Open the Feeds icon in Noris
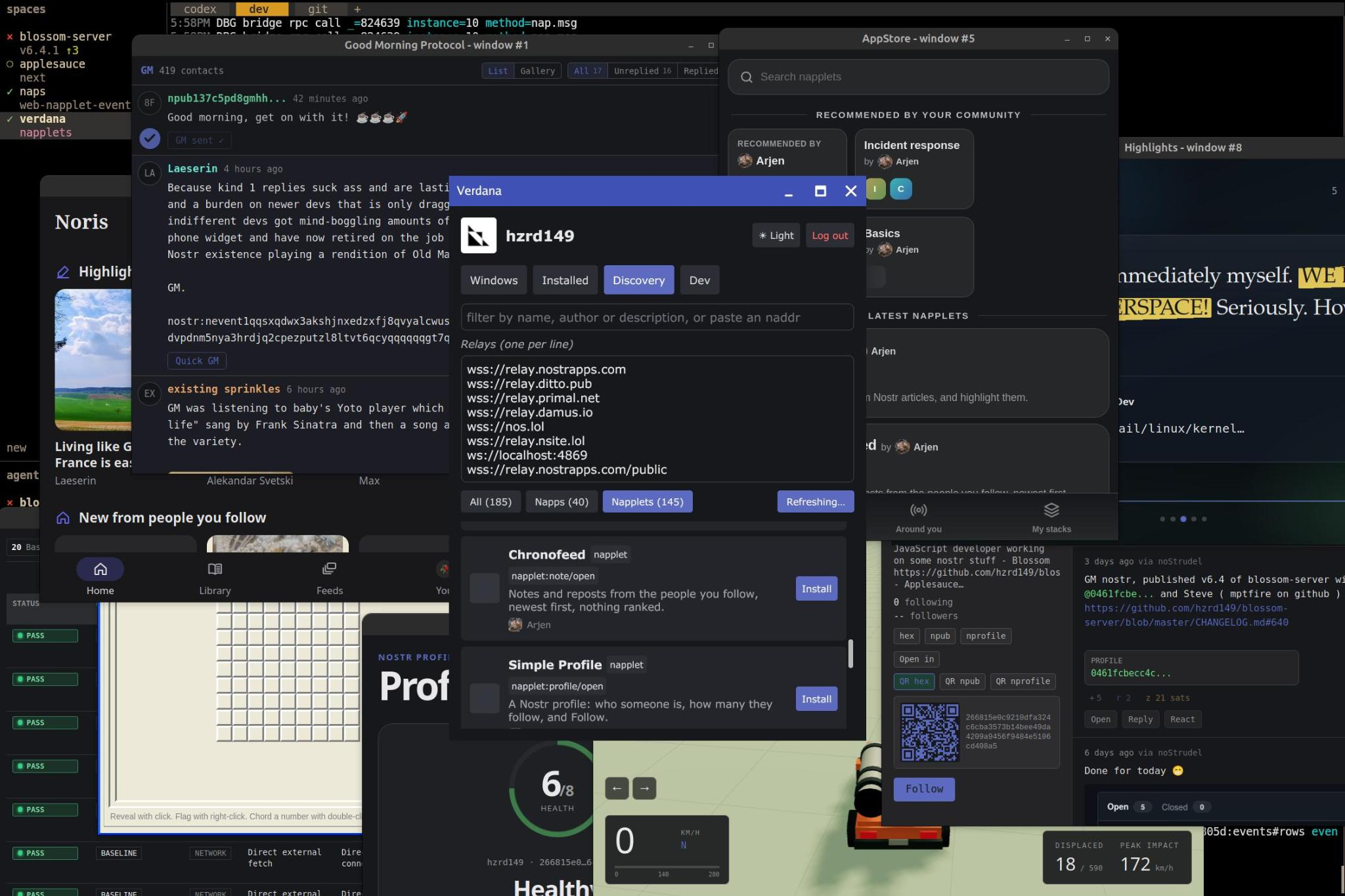Viewport: 1345px width, 896px height. click(330, 568)
